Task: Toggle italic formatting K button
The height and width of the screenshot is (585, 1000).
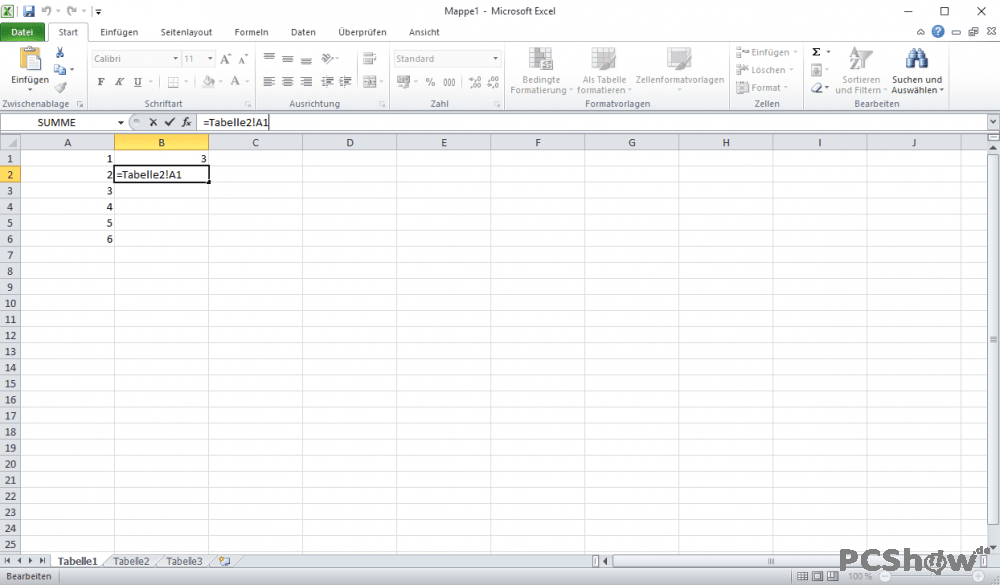Action: click(119, 82)
